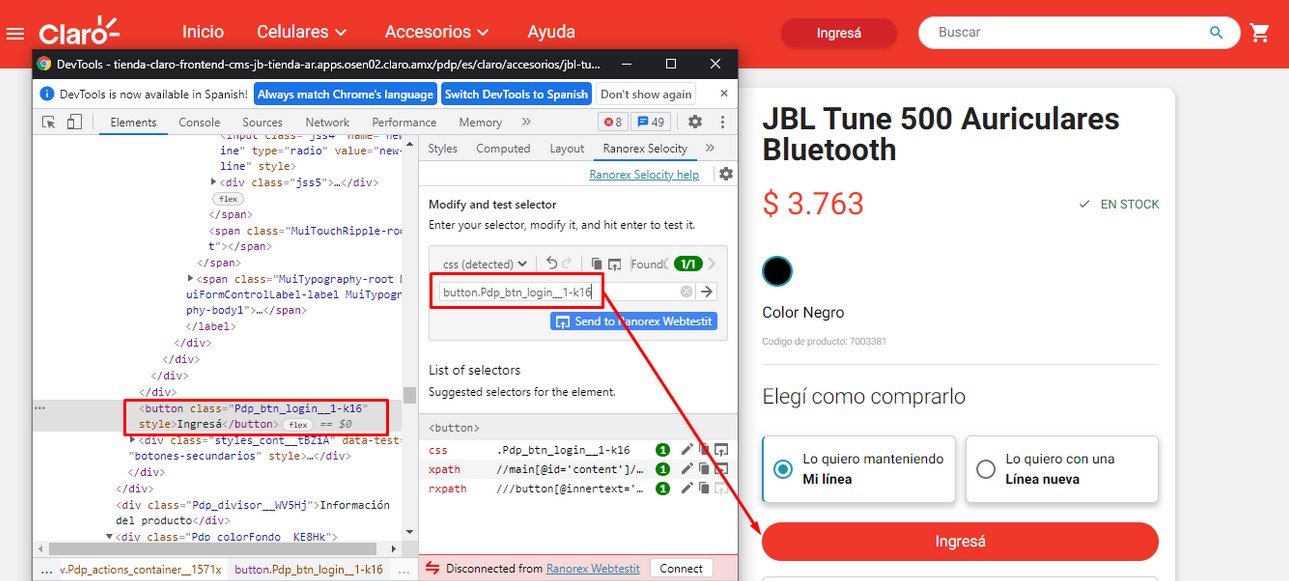Show more DevTools main tabs
Viewport: 1289px width, 581px height.
coord(526,122)
